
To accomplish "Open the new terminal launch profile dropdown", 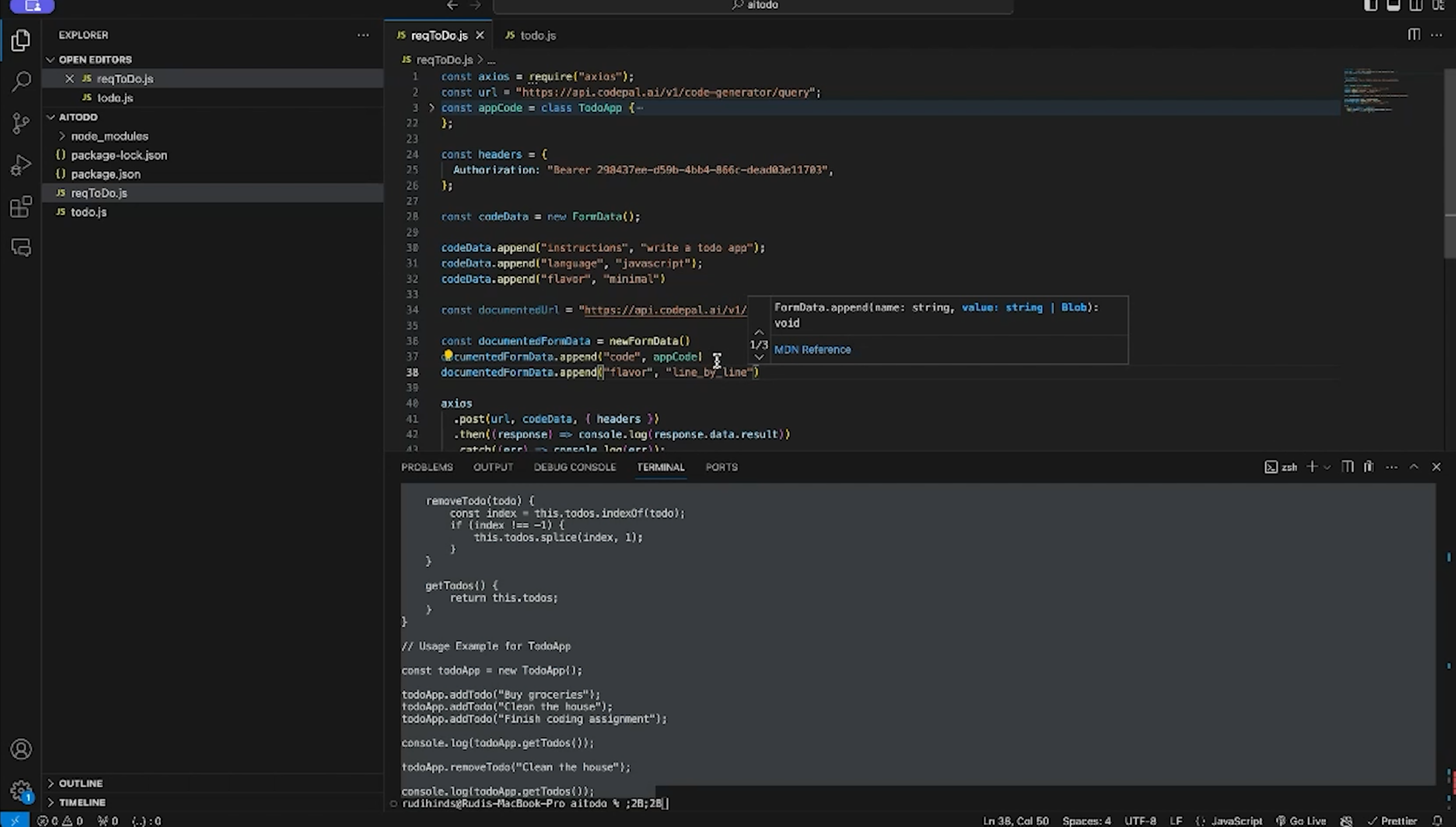I will point(1327,467).
